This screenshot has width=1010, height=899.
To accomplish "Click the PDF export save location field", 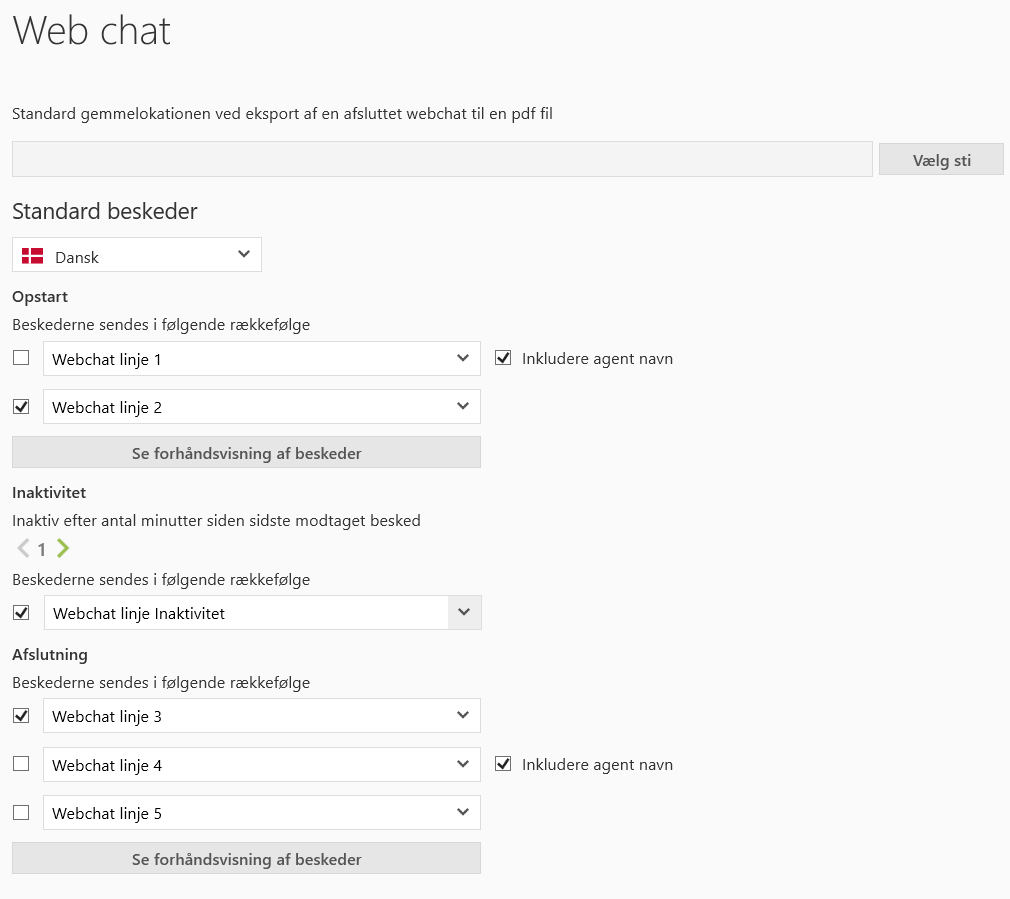I will pos(442,159).
